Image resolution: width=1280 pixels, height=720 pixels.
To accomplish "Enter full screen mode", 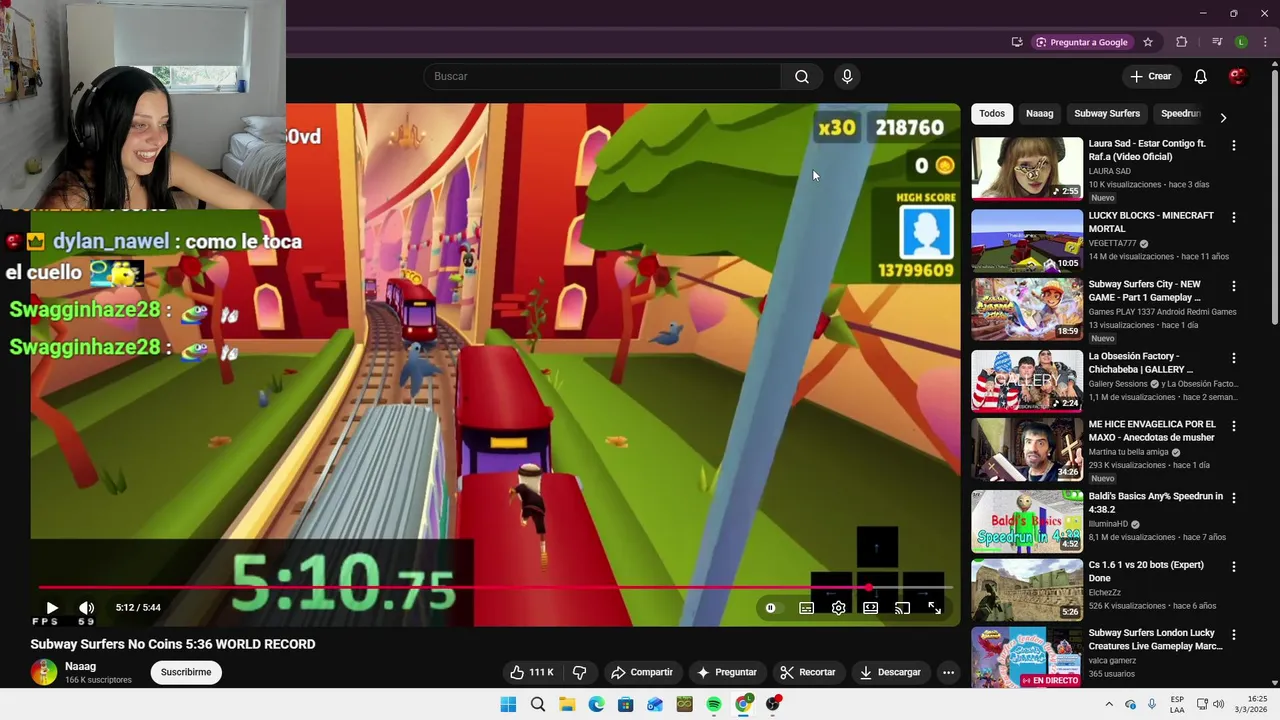I will [x=934, y=607].
